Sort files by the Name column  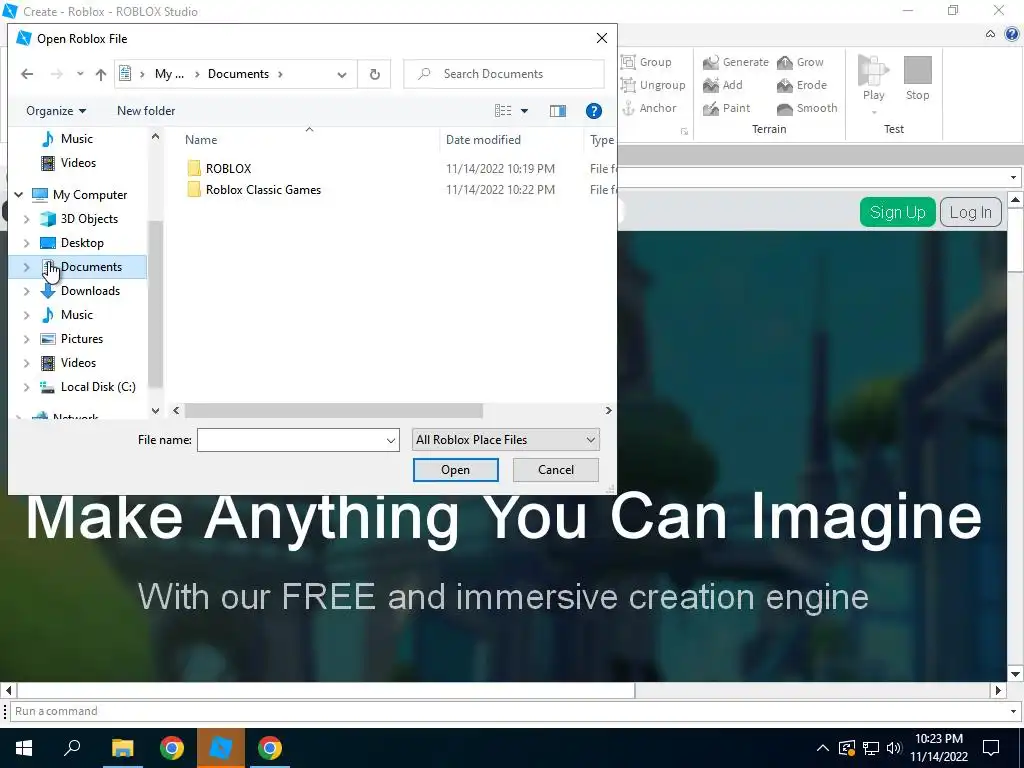(x=201, y=140)
